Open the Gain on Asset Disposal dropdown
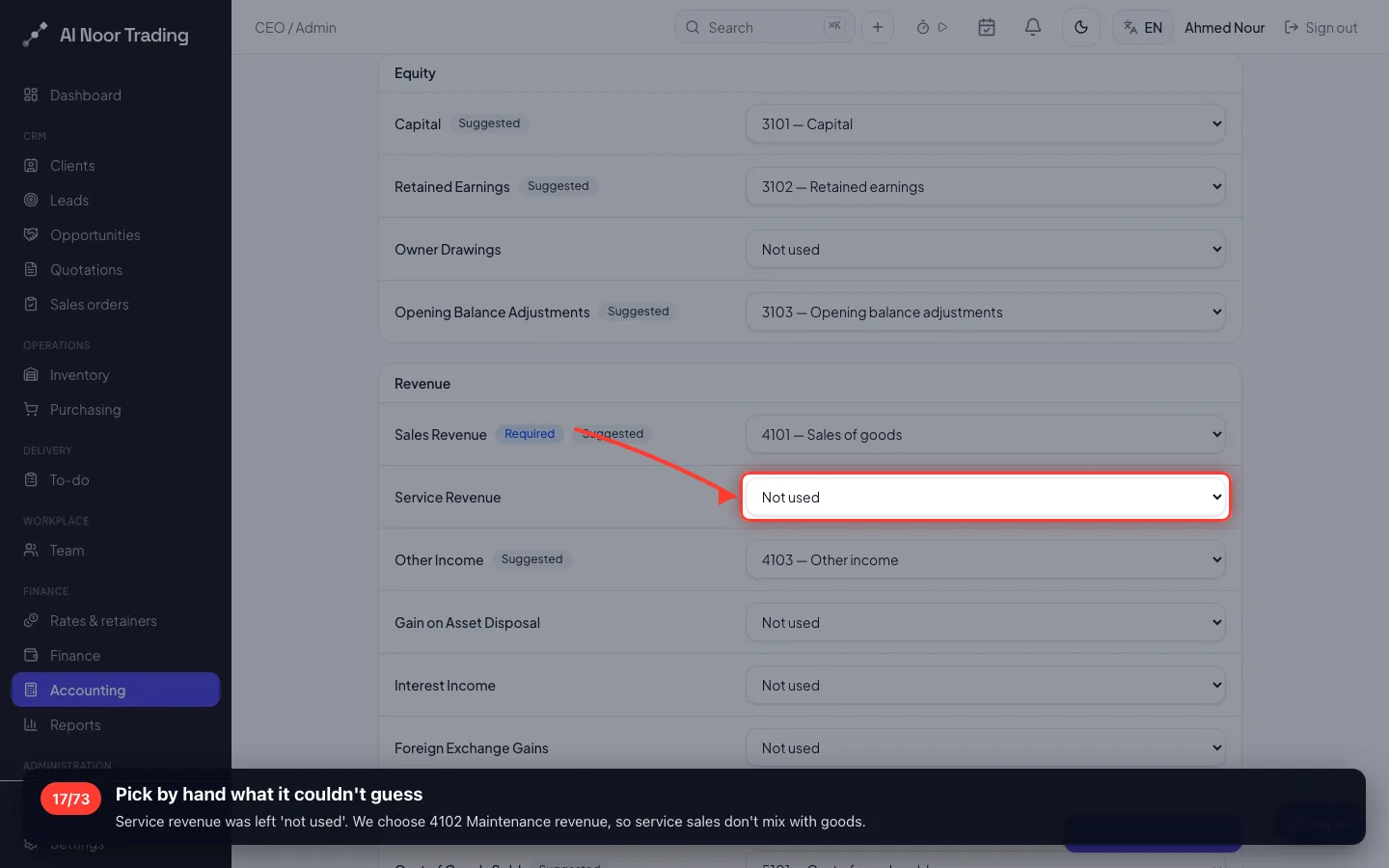Image resolution: width=1389 pixels, height=868 pixels. [x=986, y=622]
